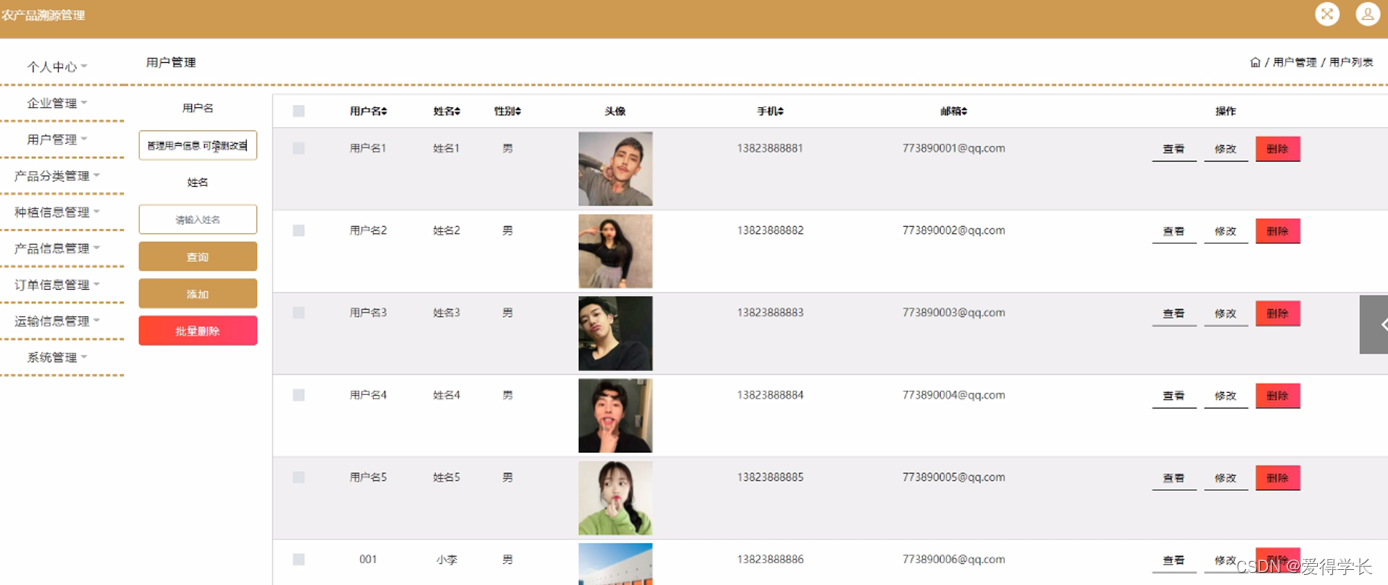
Task: Select phone 13823888885 cell
Action: tap(770, 477)
